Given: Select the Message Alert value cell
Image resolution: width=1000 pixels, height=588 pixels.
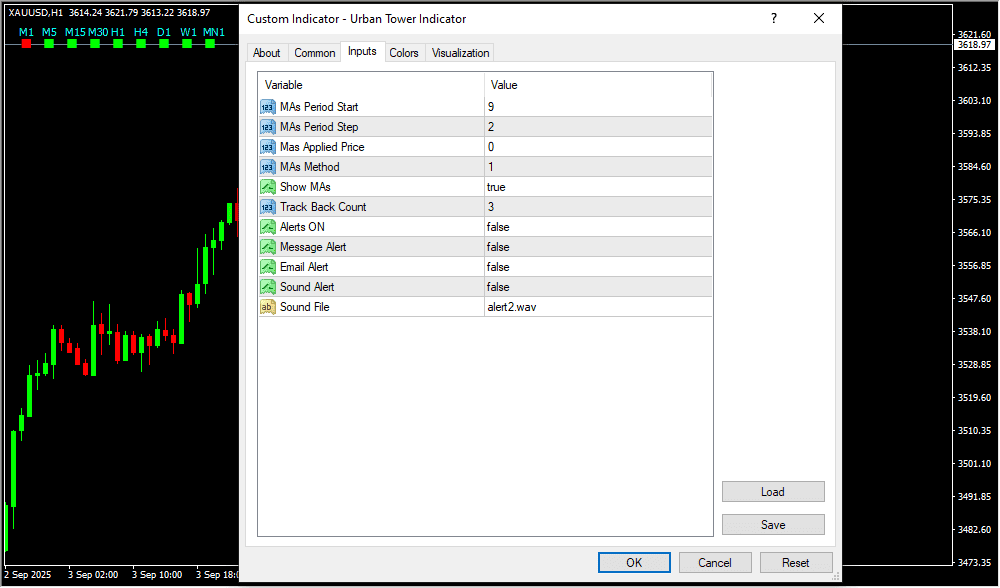Looking at the screenshot, I should point(598,247).
